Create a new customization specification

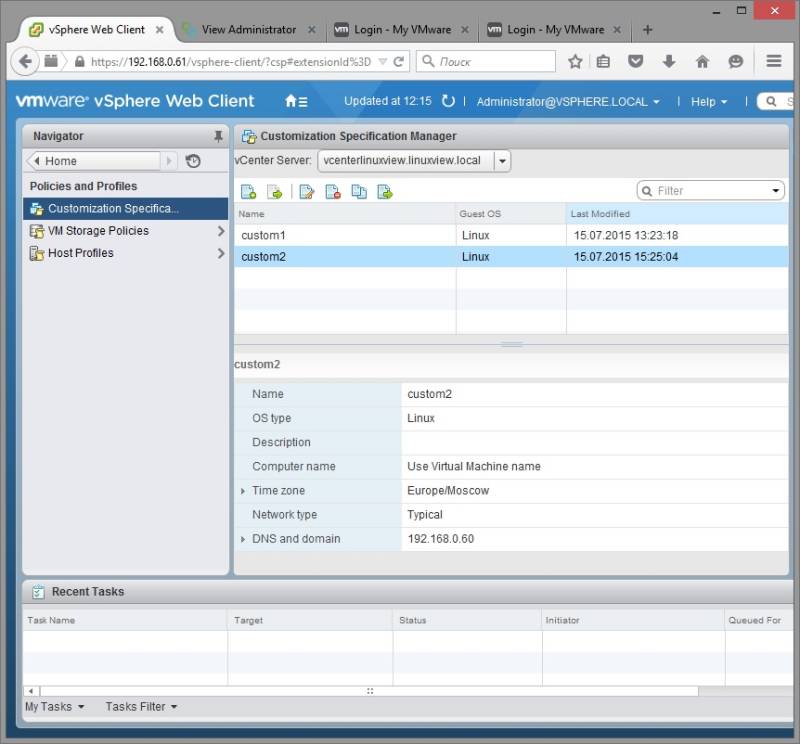point(248,192)
